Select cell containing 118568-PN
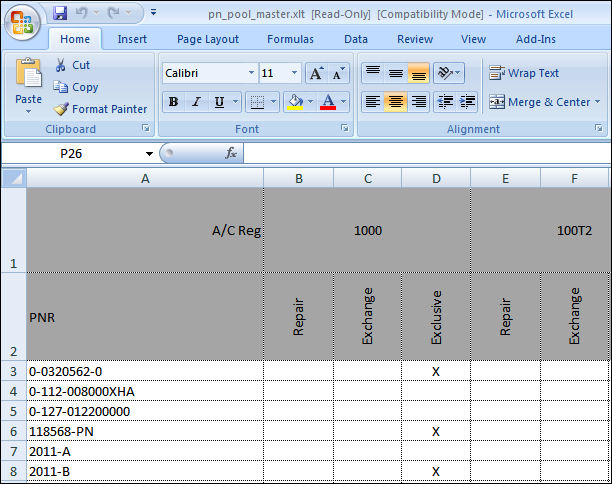The image size is (612, 484). [x=145, y=431]
